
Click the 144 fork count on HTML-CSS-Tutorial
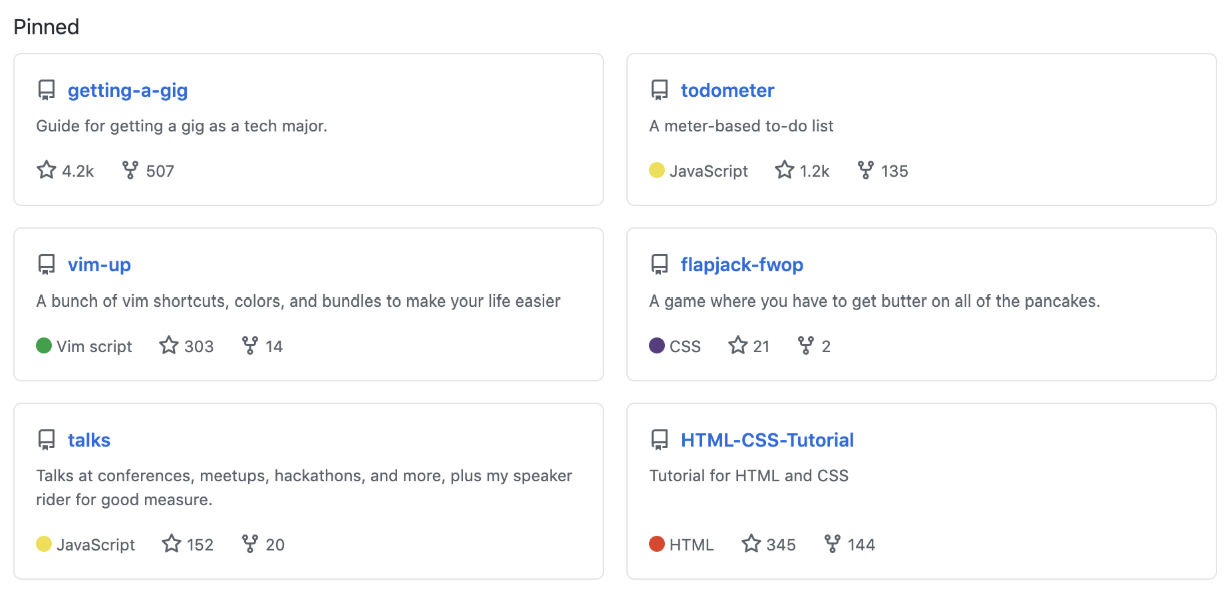pyautogui.click(x=862, y=544)
